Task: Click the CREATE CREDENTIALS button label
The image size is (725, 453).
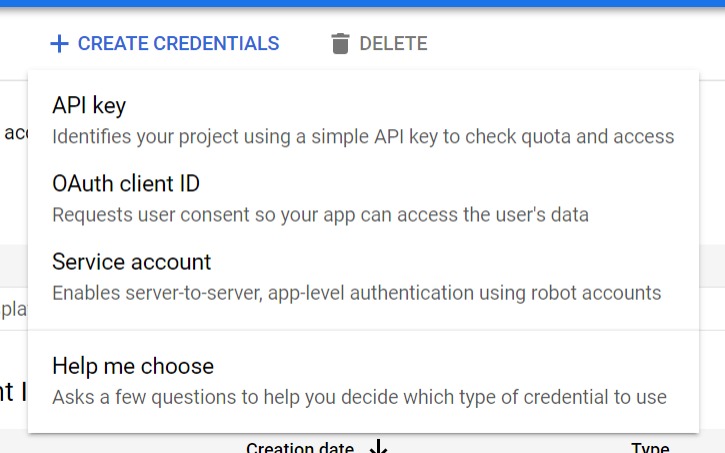Action: [x=178, y=43]
